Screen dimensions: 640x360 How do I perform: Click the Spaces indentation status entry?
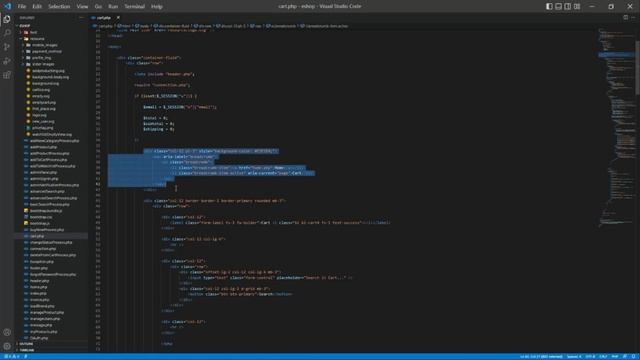(x=574, y=357)
